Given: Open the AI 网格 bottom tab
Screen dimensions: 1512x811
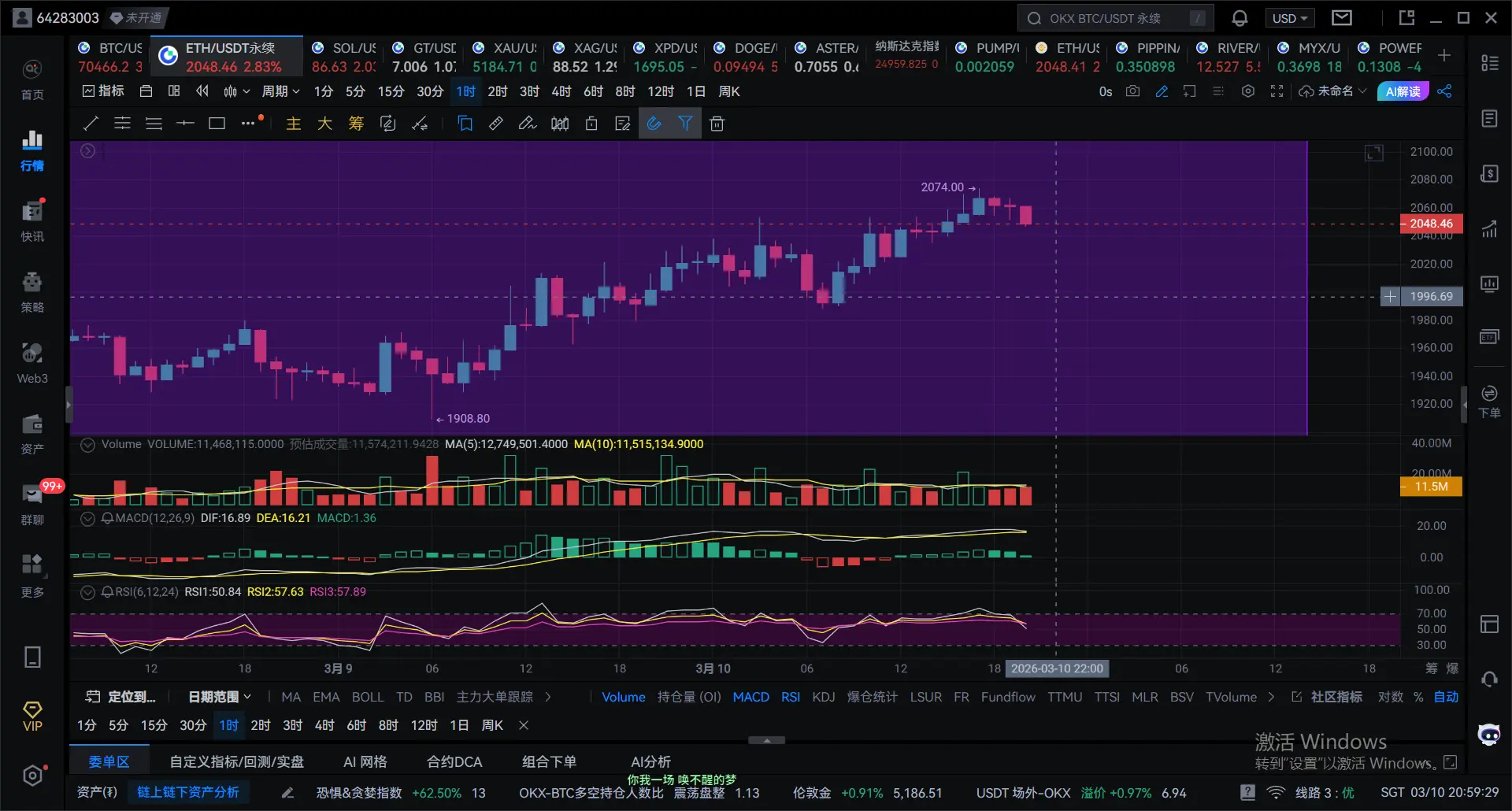Looking at the screenshot, I should coord(365,761).
